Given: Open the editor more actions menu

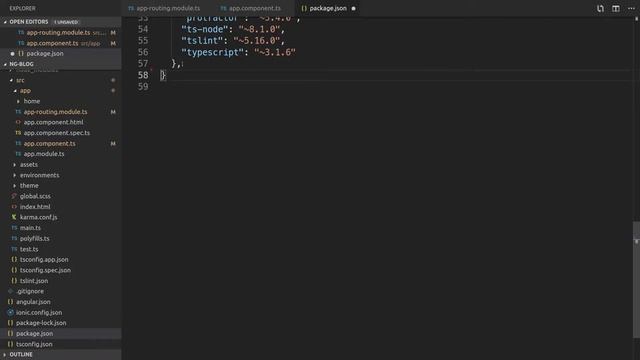Looking at the screenshot, I should (x=631, y=8).
